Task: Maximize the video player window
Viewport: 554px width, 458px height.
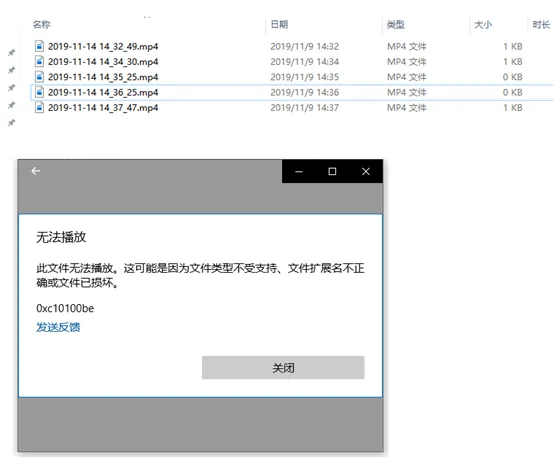Action: click(x=332, y=171)
